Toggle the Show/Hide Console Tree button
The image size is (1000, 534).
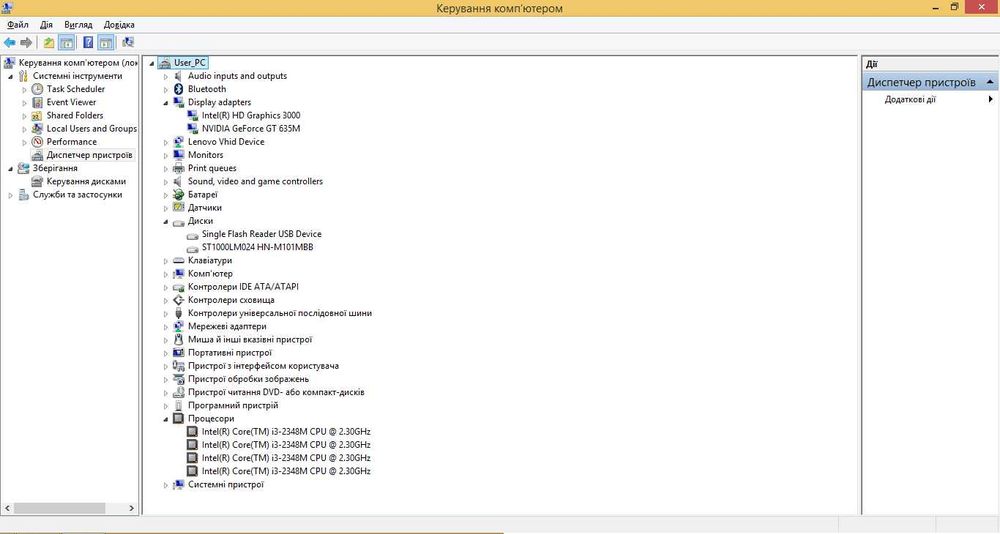coord(66,43)
